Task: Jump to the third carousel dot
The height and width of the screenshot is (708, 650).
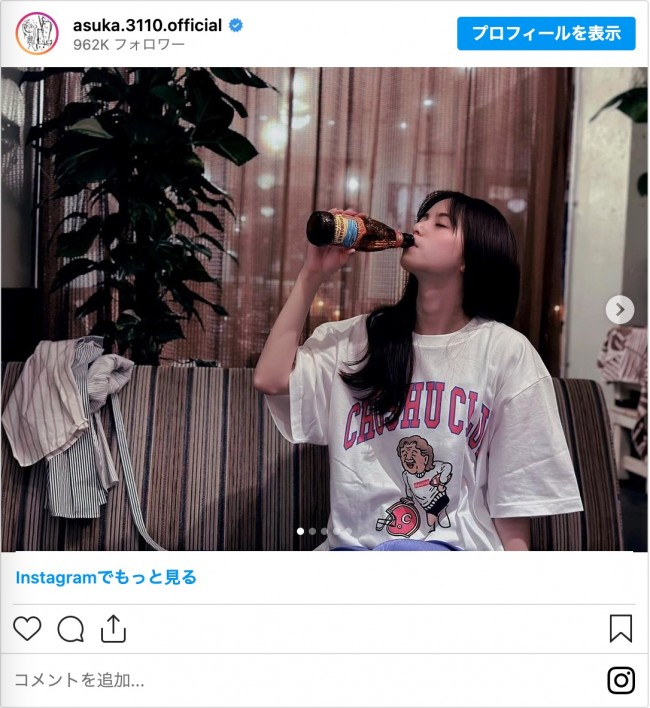Action: coord(324,531)
